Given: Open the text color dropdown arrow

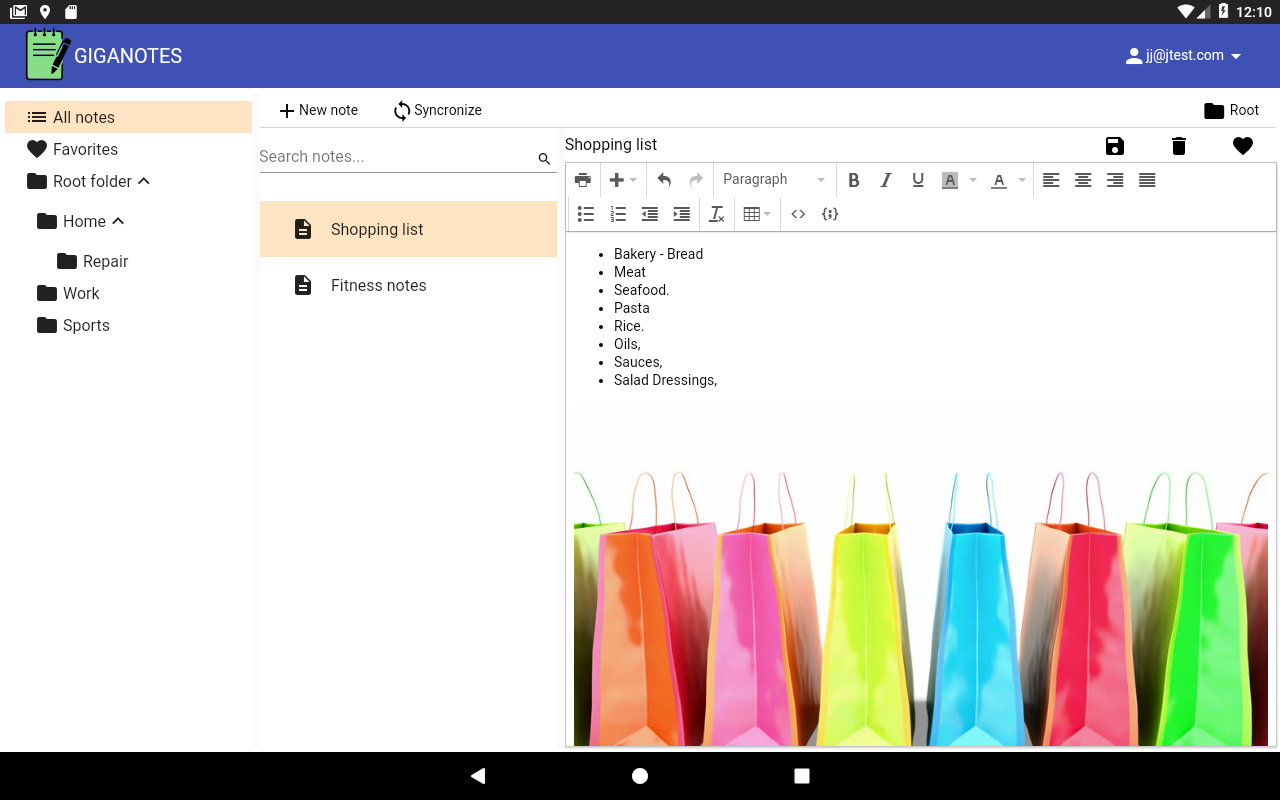Looking at the screenshot, I should (x=1022, y=180).
